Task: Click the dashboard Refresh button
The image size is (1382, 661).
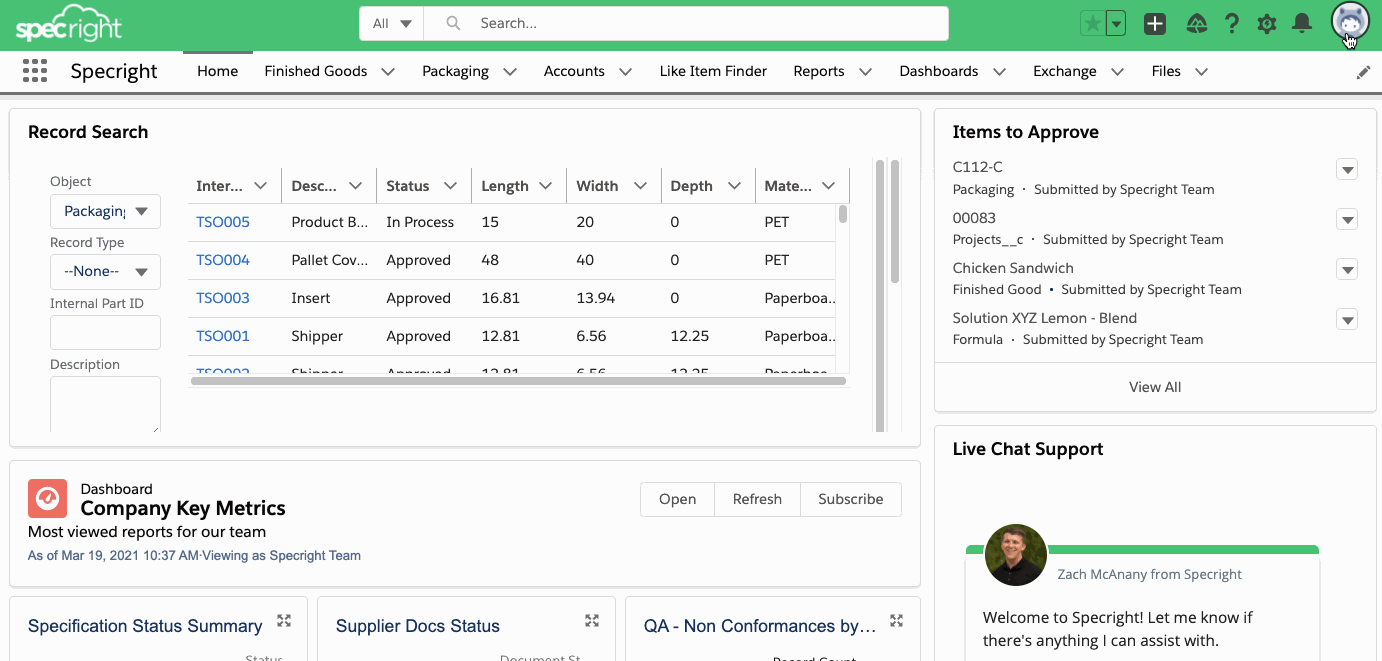Action: pyautogui.click(x=757, y=499)
